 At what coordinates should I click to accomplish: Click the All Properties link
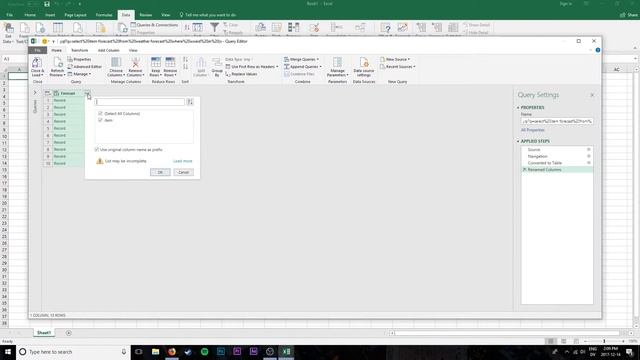tap(533, 130)
